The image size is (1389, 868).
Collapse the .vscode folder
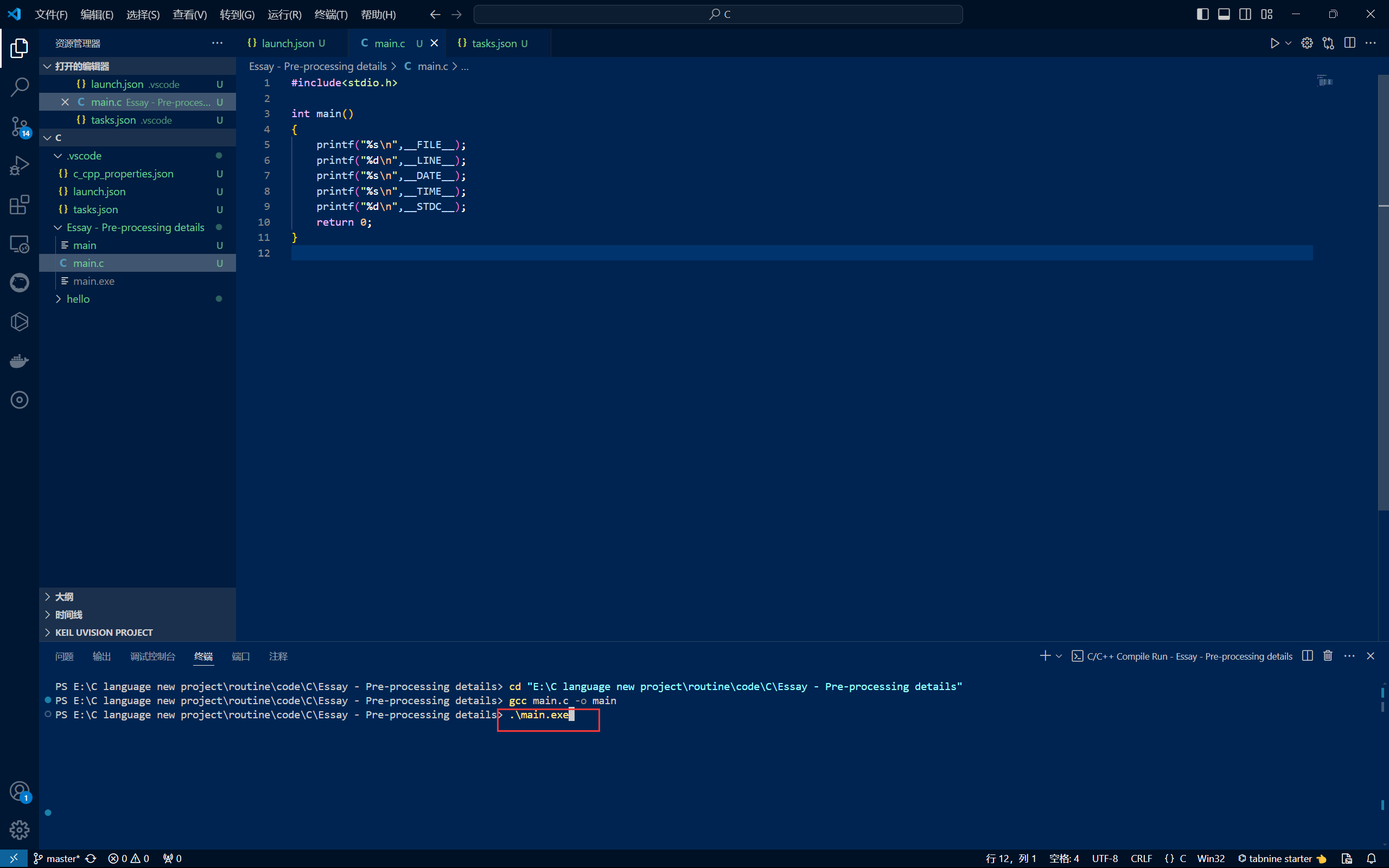(x=137, y=156)
